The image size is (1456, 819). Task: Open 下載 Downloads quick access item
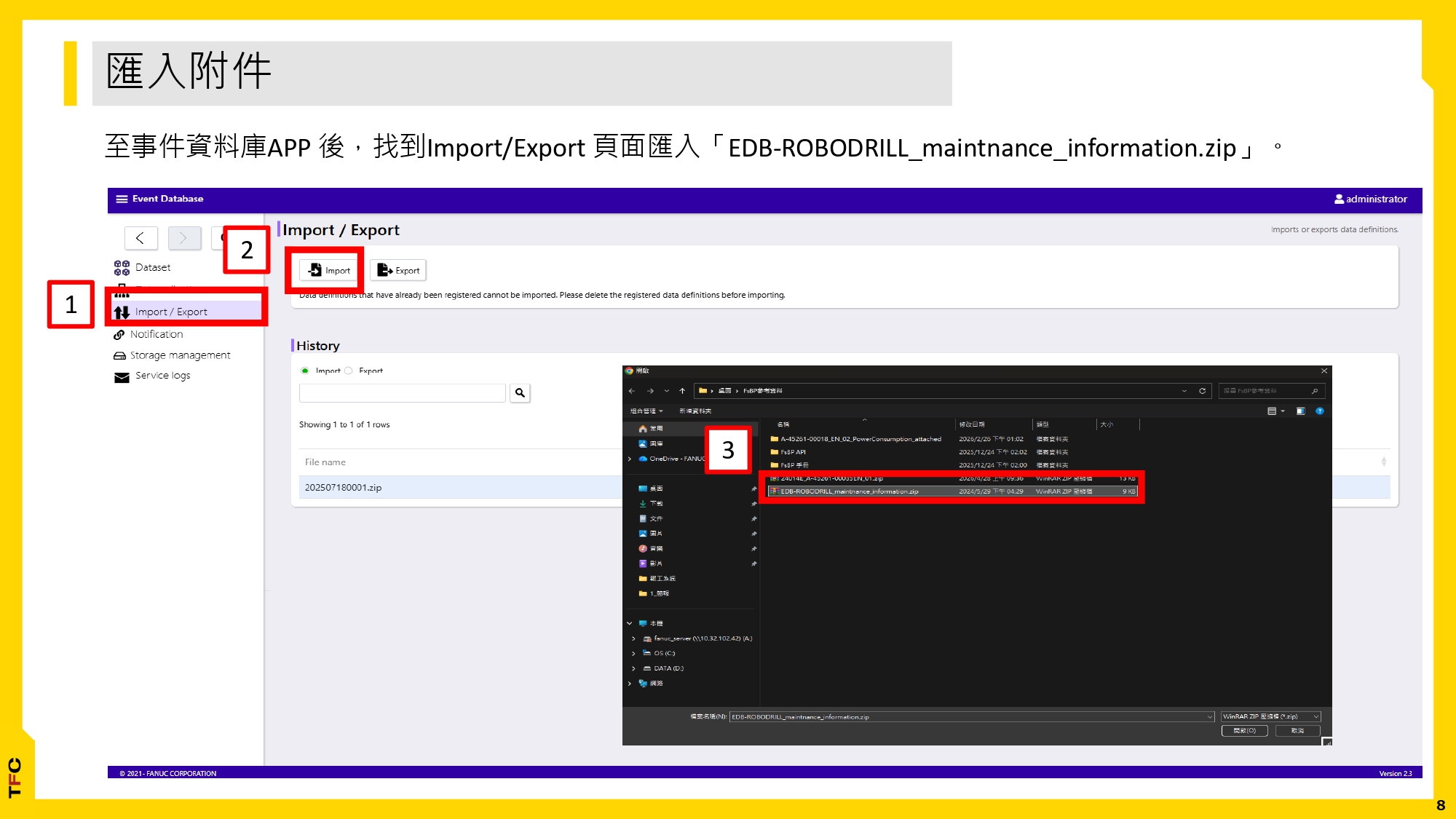click(652, 504)
